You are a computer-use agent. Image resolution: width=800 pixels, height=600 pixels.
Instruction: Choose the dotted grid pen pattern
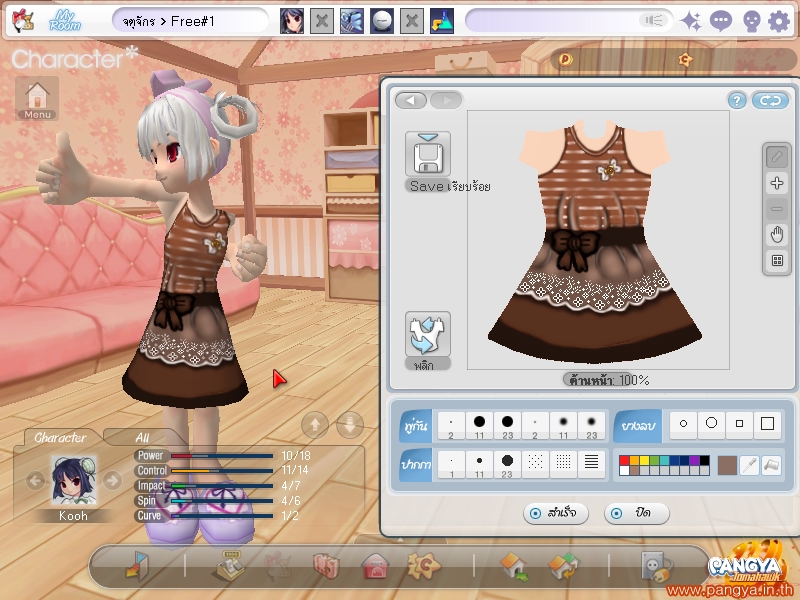click(x=563, y=462)
